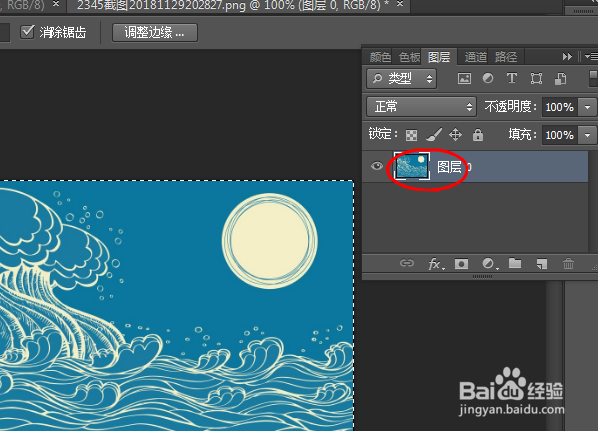The height and width of the screenshot is (431, 598).
Task: Collapse panels with the double-arrow icon
Action: 567,57
